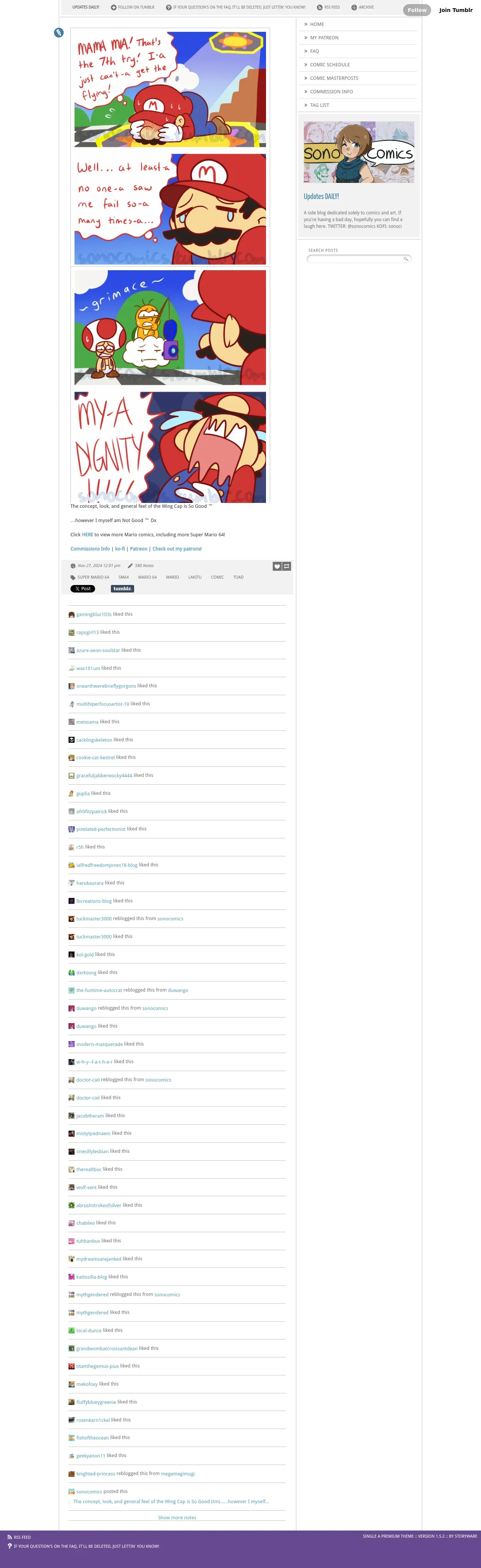Open the 580 Notes link

(x=144, y=566)
